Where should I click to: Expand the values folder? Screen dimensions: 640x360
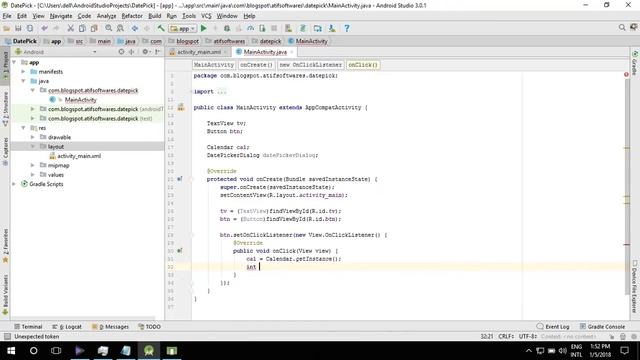[33, 175]
